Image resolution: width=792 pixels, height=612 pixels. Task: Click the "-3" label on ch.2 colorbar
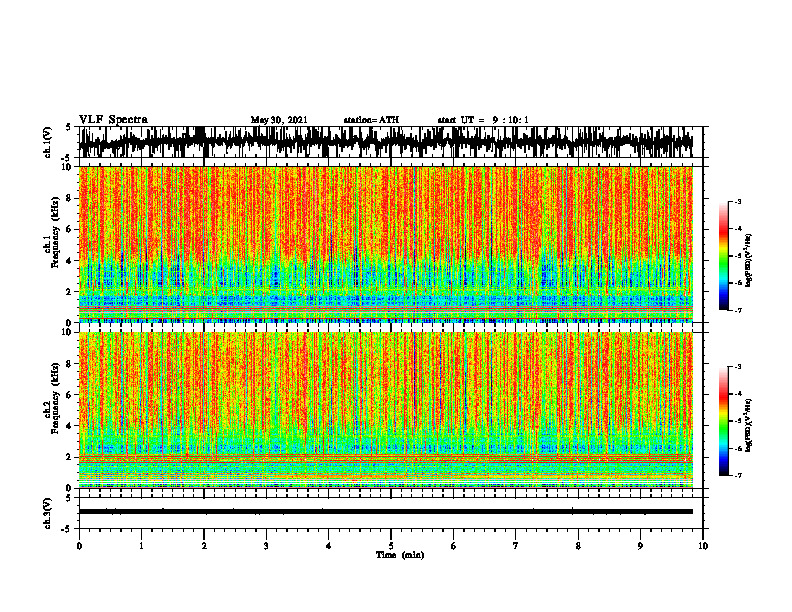click(738, 367)
